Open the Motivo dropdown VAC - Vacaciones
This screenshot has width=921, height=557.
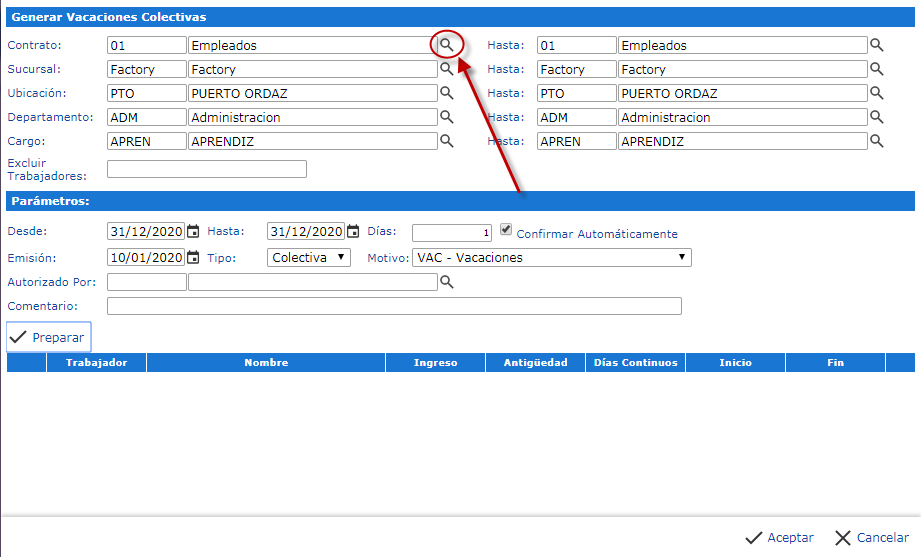point(552,257)
